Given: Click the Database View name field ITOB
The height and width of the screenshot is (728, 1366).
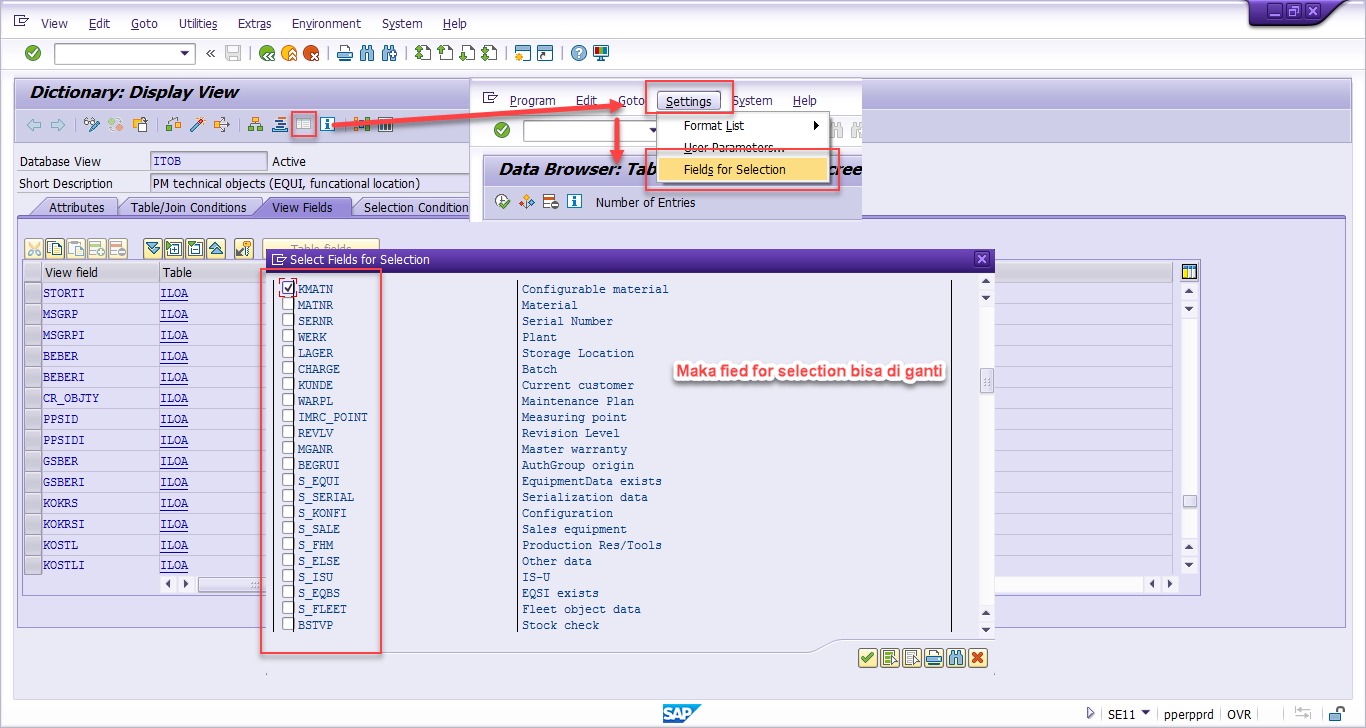Looking at the screenshot, I should (208, 161).
